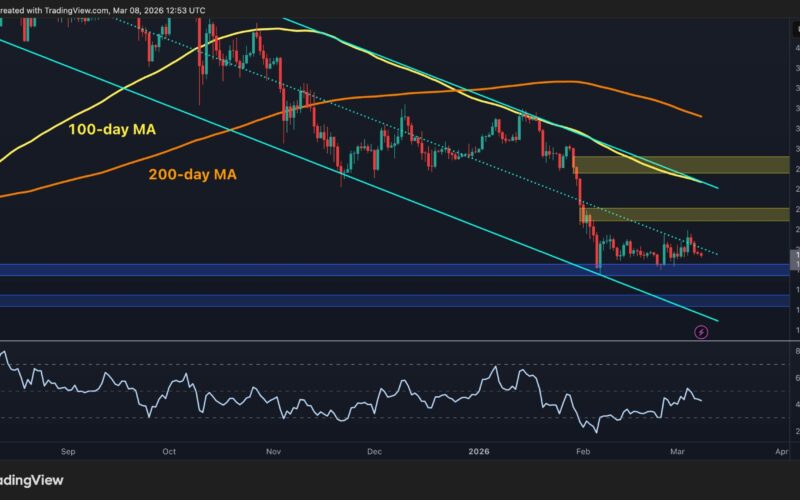Click the Dec label on time axis

[x=374, y=451]
